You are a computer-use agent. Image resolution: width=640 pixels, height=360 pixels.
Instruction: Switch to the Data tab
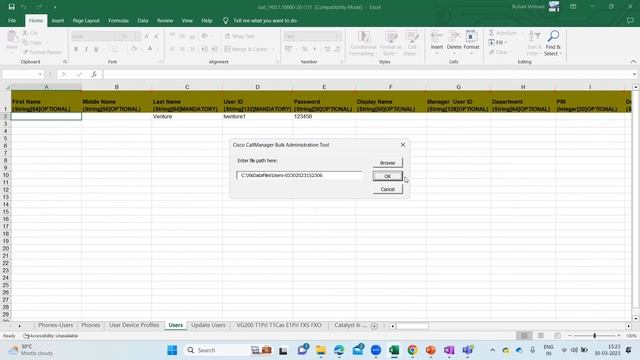[x=143, y=20]
